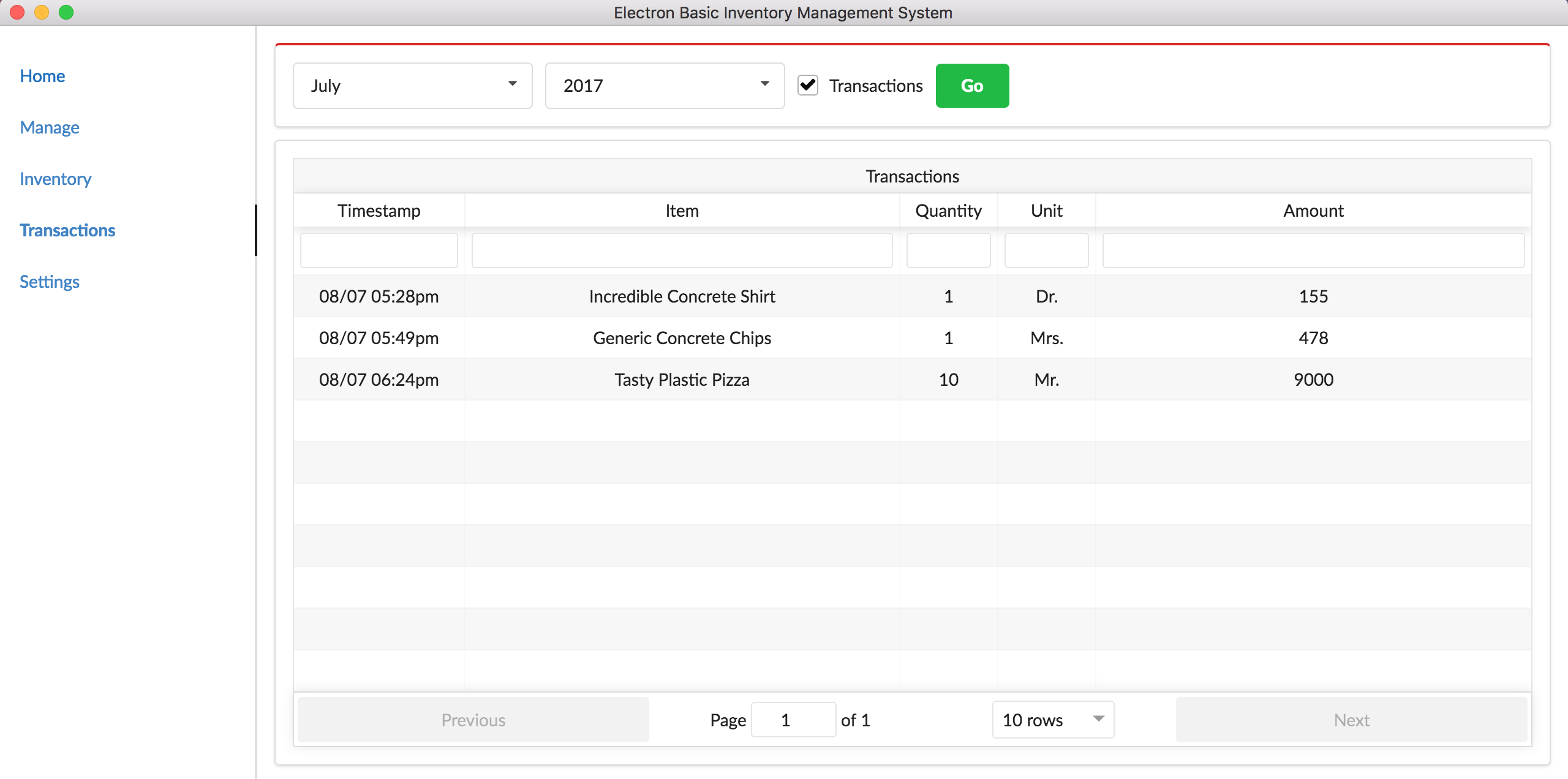Select the Generic Concrete Chips item
This screenshot has width=1568, height=779.
[682, 338]
